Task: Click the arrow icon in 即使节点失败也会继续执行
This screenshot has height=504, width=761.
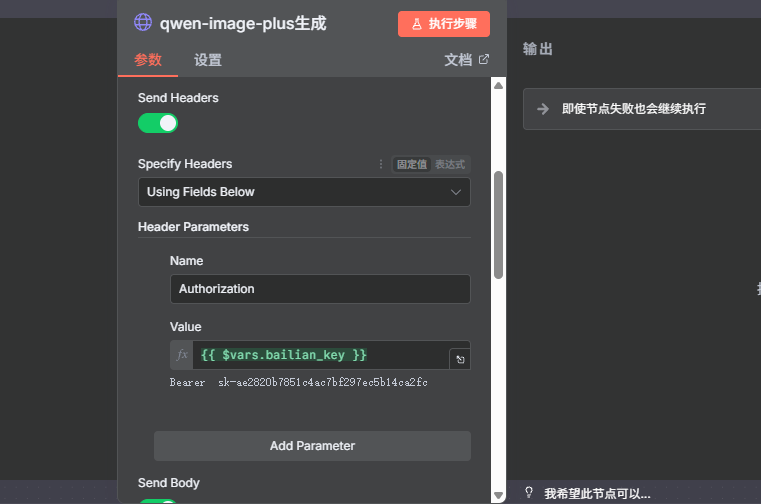Action: (543, 109)
